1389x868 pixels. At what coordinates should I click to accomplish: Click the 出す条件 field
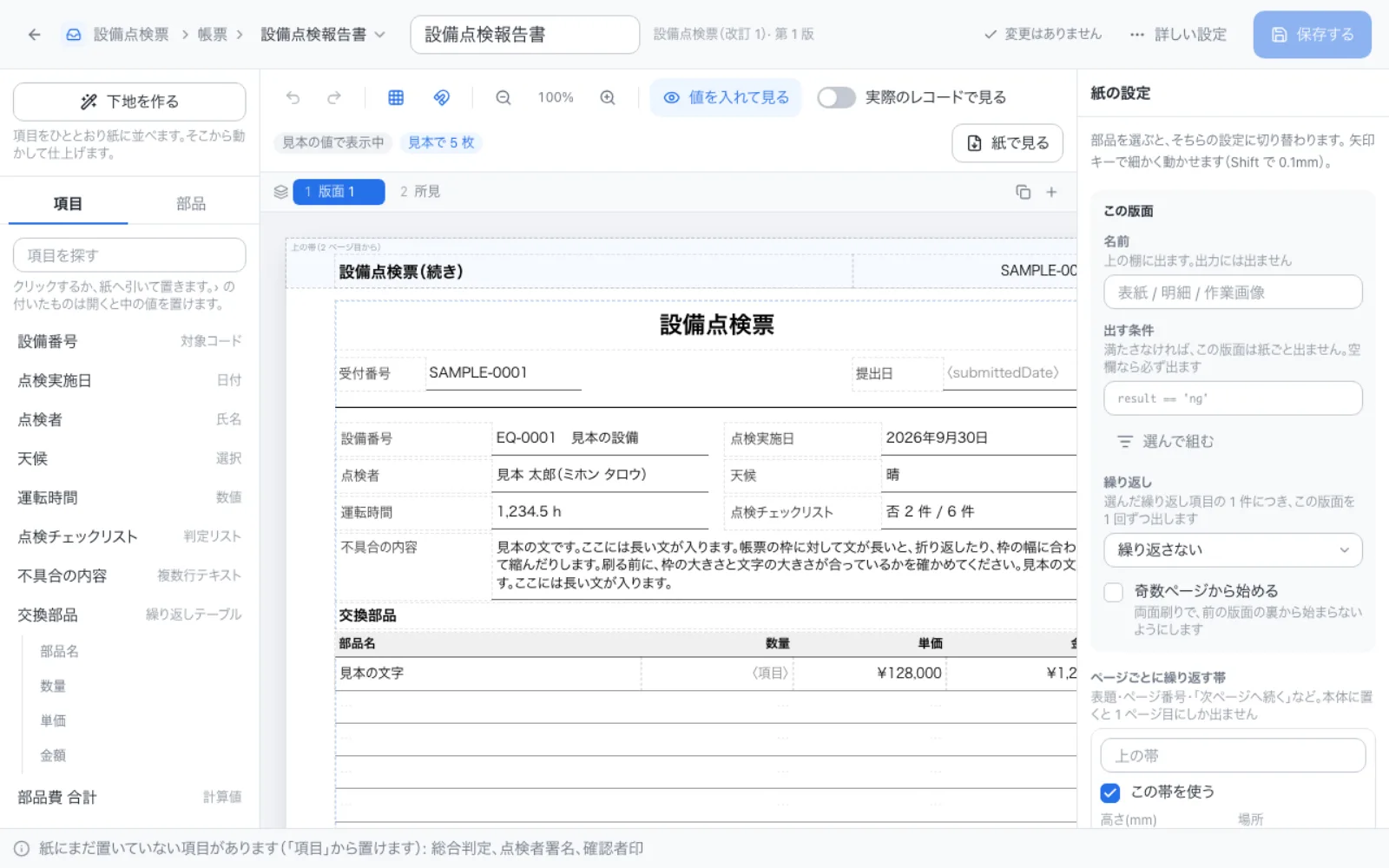(x=1233, y=398)
